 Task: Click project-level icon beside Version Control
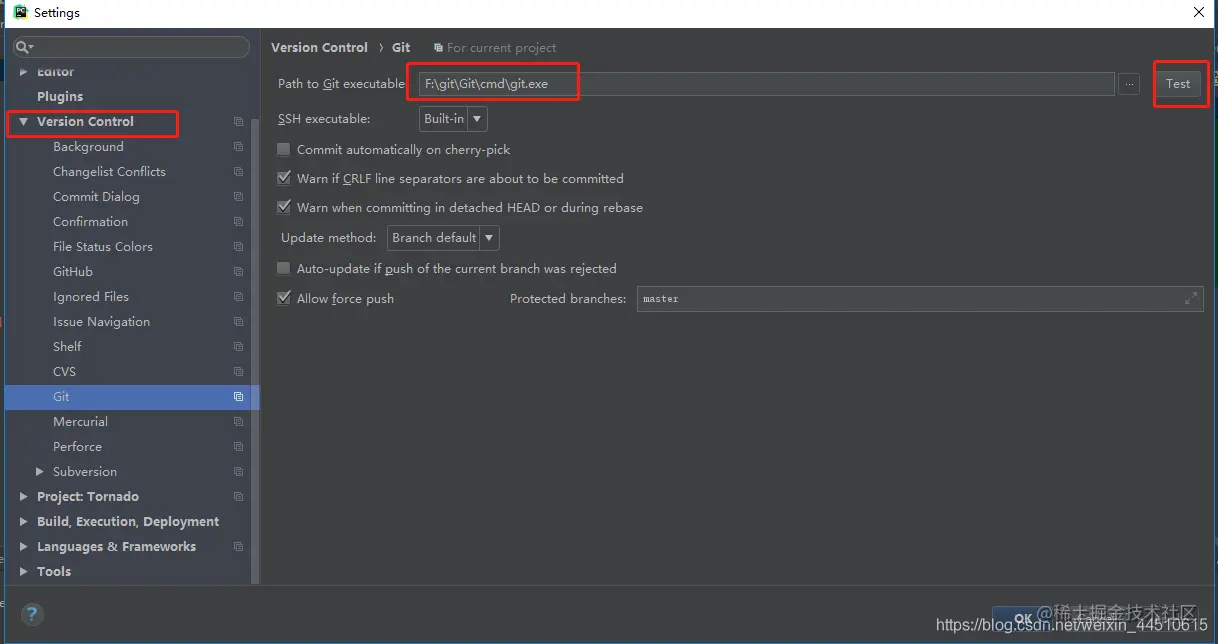[x=238, y=122]
